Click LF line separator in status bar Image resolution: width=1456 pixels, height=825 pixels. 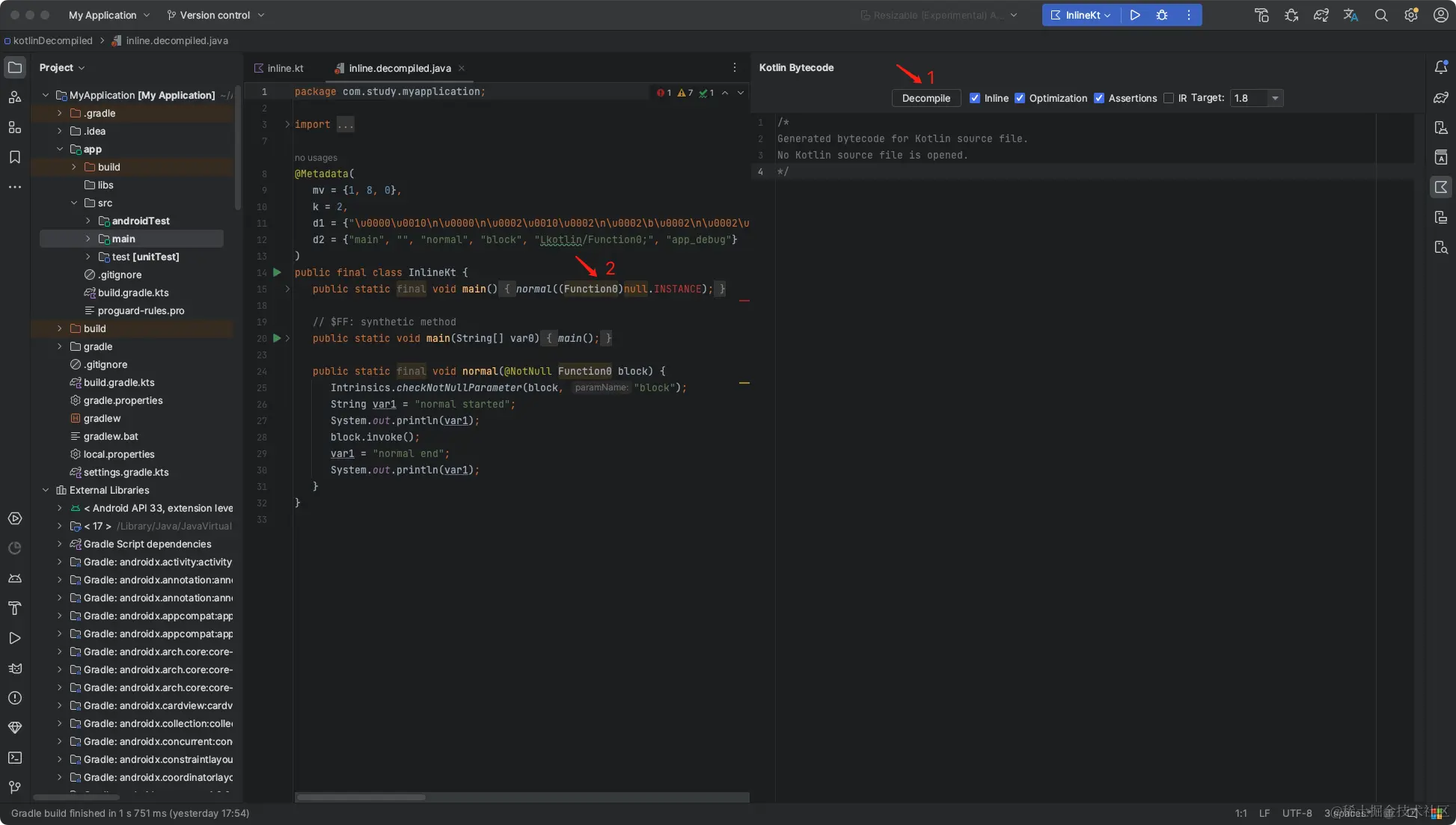pos(1264,813)
